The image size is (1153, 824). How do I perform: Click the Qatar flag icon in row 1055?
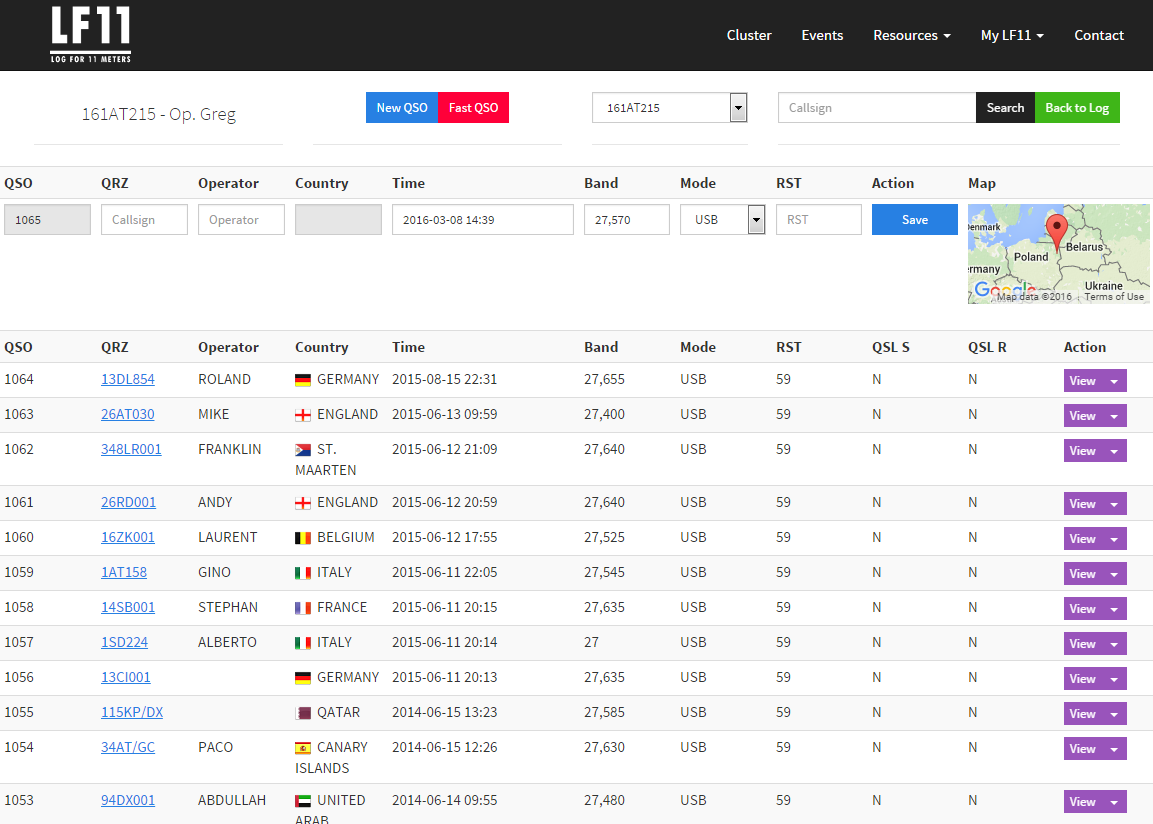click(303, 713)
